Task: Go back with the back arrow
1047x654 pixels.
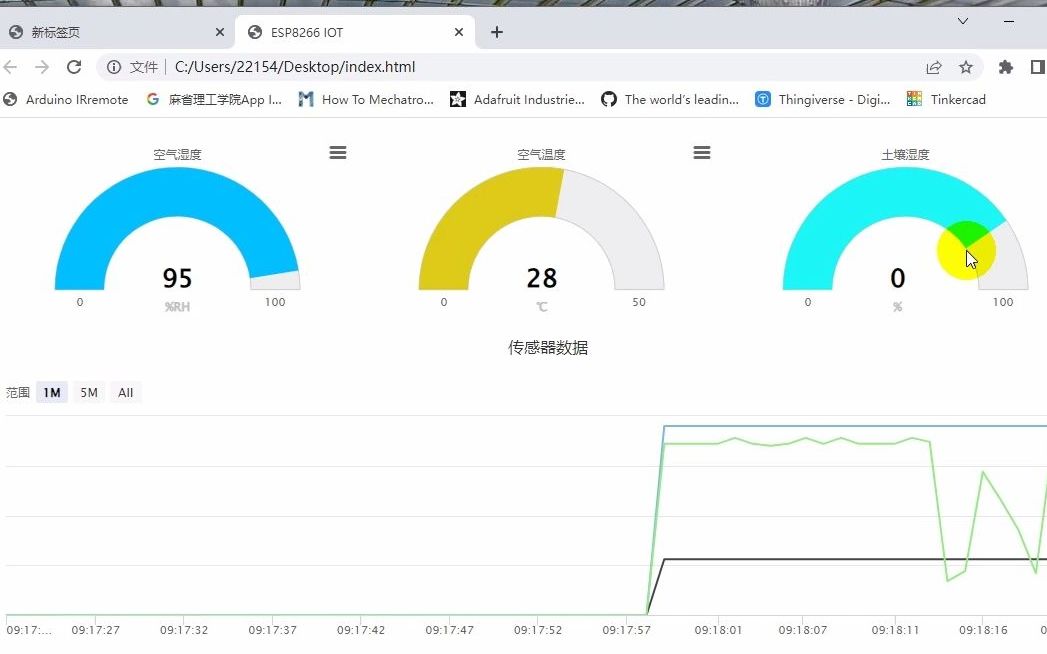Action: [x=10, y=67]
